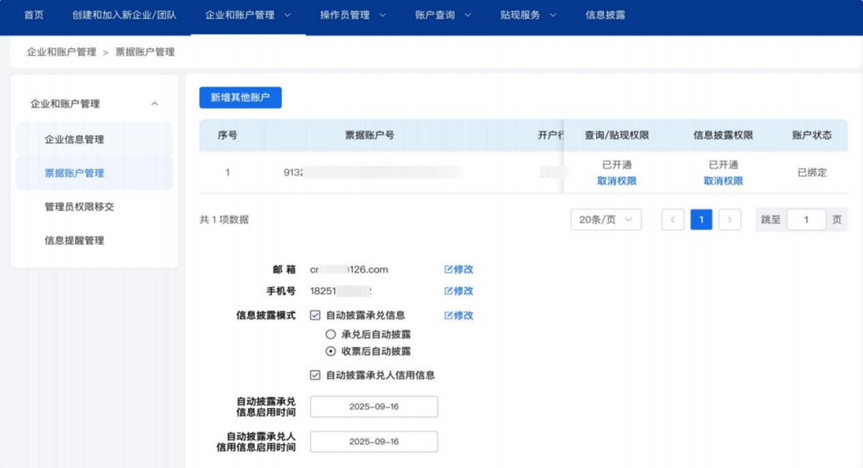Toggle 自动披露承兑人信用信息 checkbox

click(x=316, y=375)
